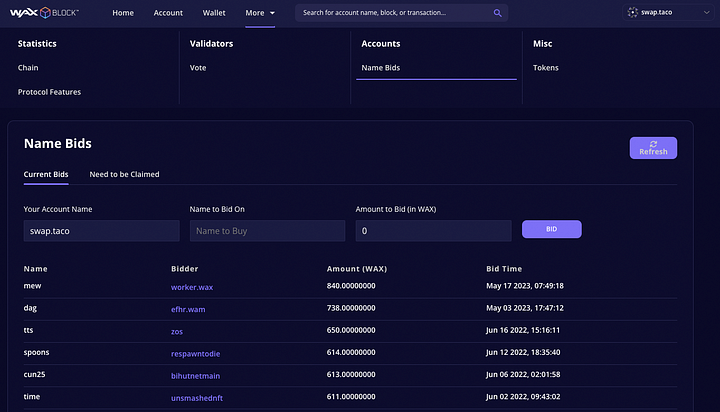
Task: Click the name 'spoons' in the bids table
Action: click(x=36, y=352)
